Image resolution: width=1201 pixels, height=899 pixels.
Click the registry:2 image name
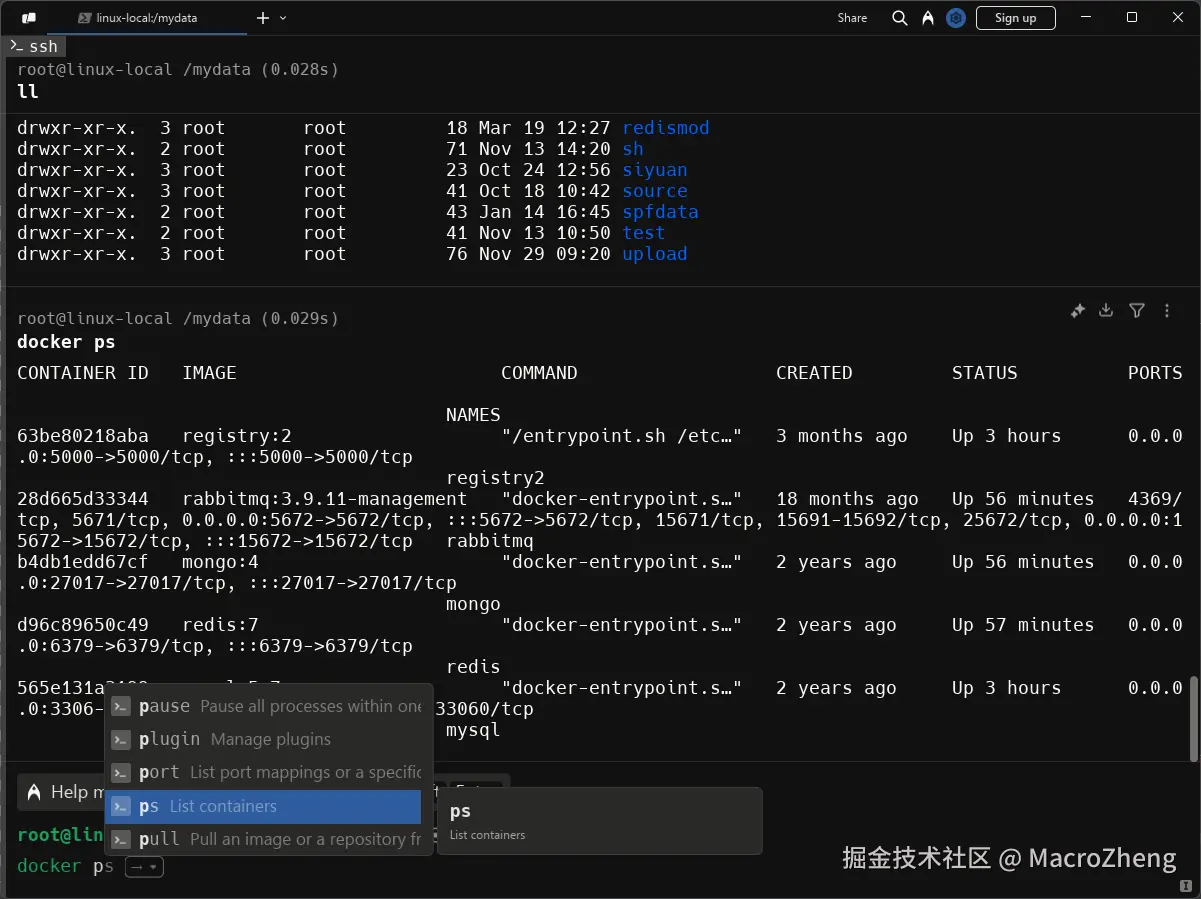[237, 436]
